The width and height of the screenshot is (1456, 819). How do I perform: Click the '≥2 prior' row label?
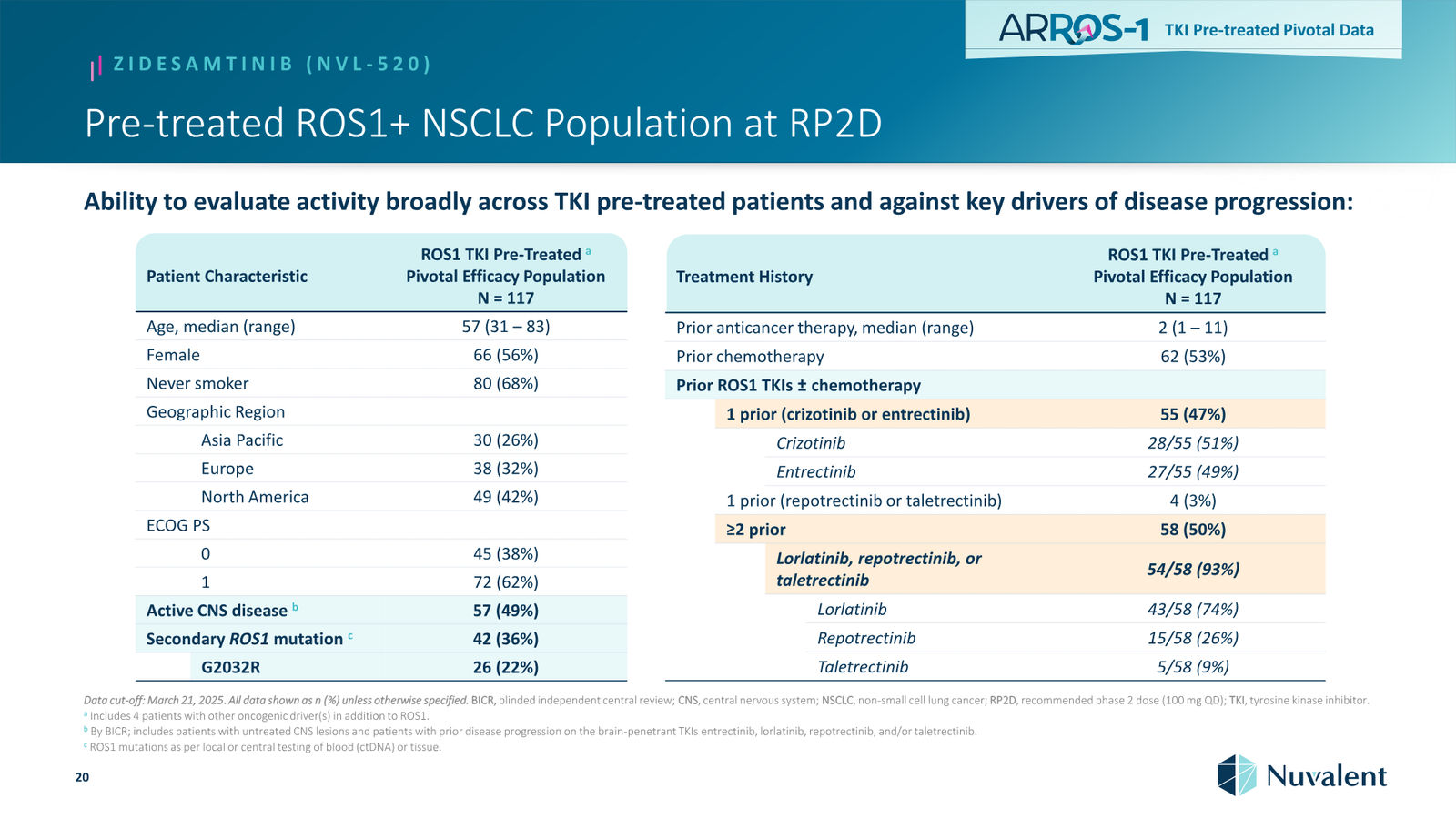[755, 530]
